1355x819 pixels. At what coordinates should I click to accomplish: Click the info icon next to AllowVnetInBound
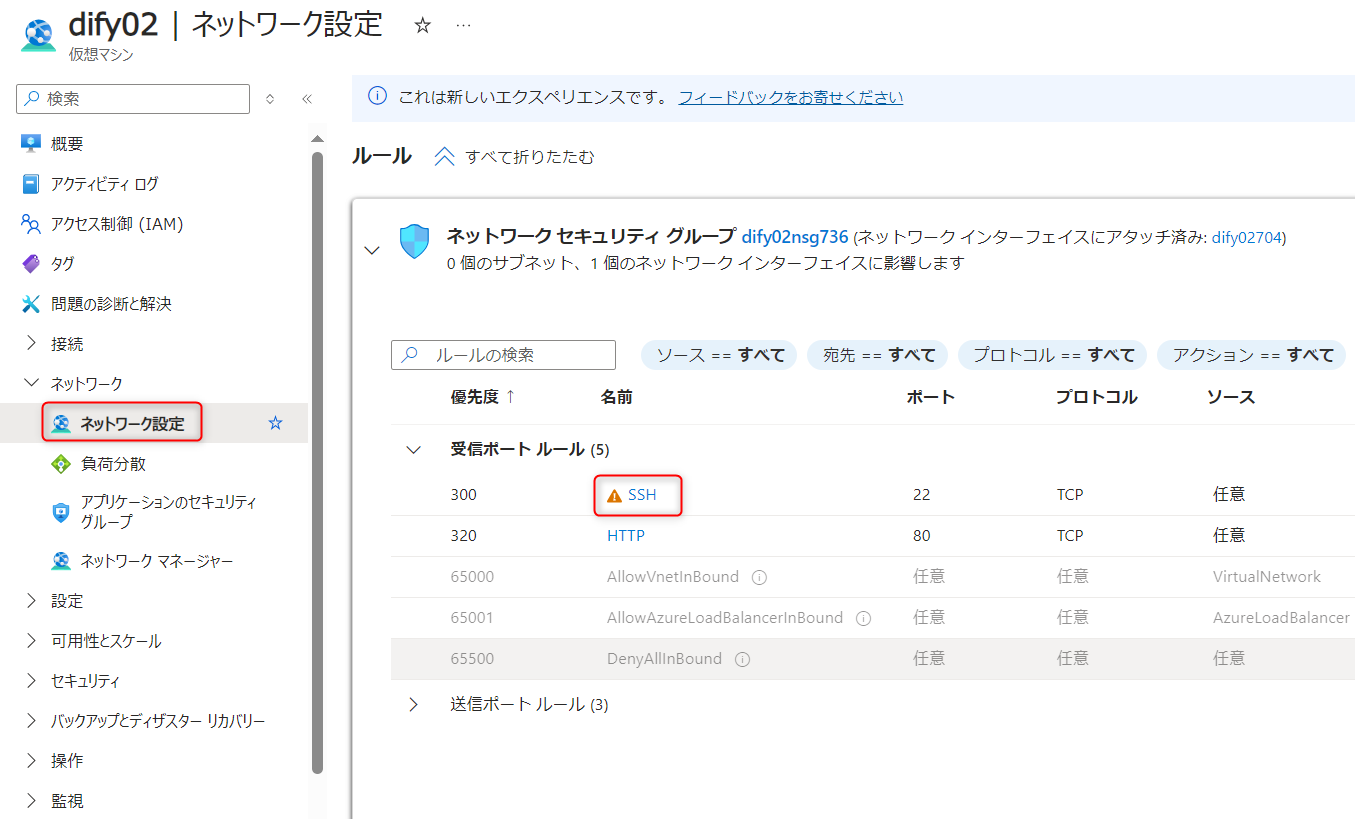[760, 576]
